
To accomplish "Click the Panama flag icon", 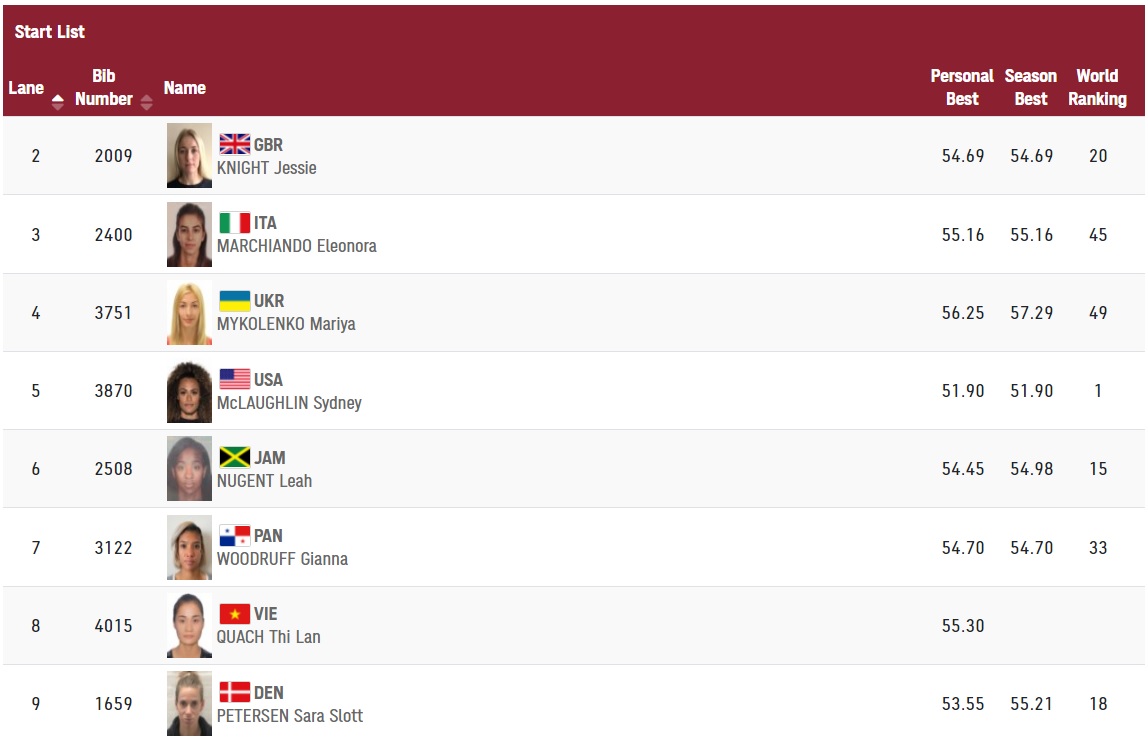I will pyautogui.click(x=235, y=536).
